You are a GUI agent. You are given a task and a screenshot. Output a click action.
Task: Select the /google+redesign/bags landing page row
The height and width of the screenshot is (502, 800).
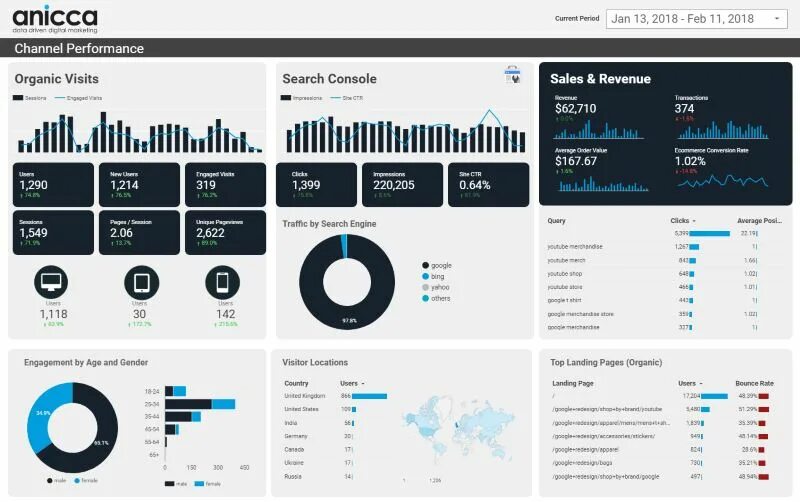pyautogui.click(x=663, y=463)
